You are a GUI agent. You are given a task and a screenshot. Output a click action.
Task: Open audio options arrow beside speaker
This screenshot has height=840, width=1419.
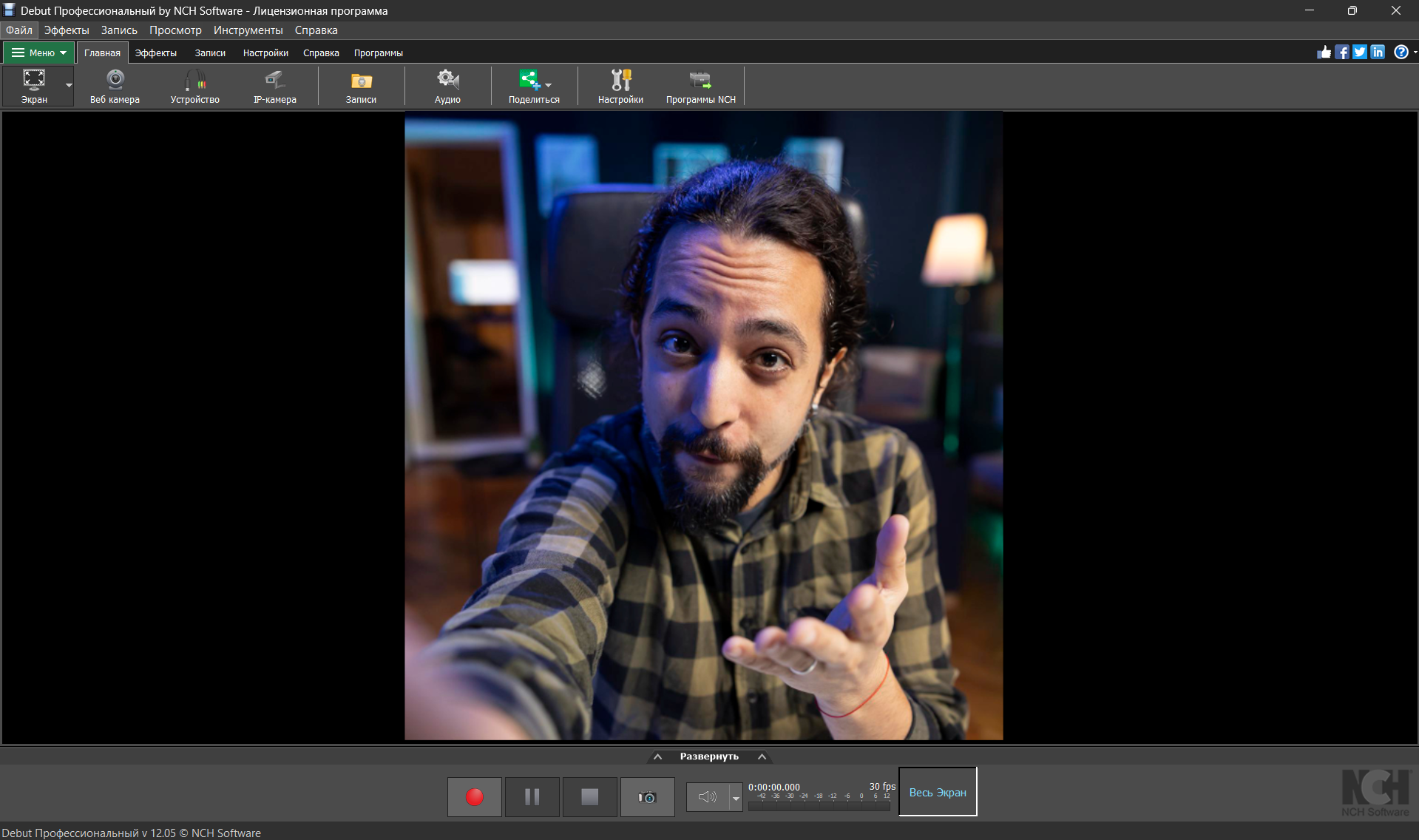[x=736, y=797]
